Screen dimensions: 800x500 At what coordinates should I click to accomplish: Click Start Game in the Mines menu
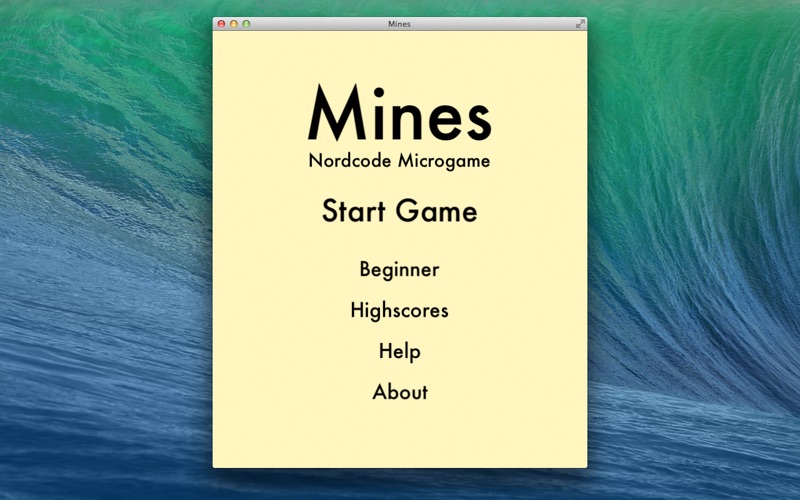[x=399, y=211]
